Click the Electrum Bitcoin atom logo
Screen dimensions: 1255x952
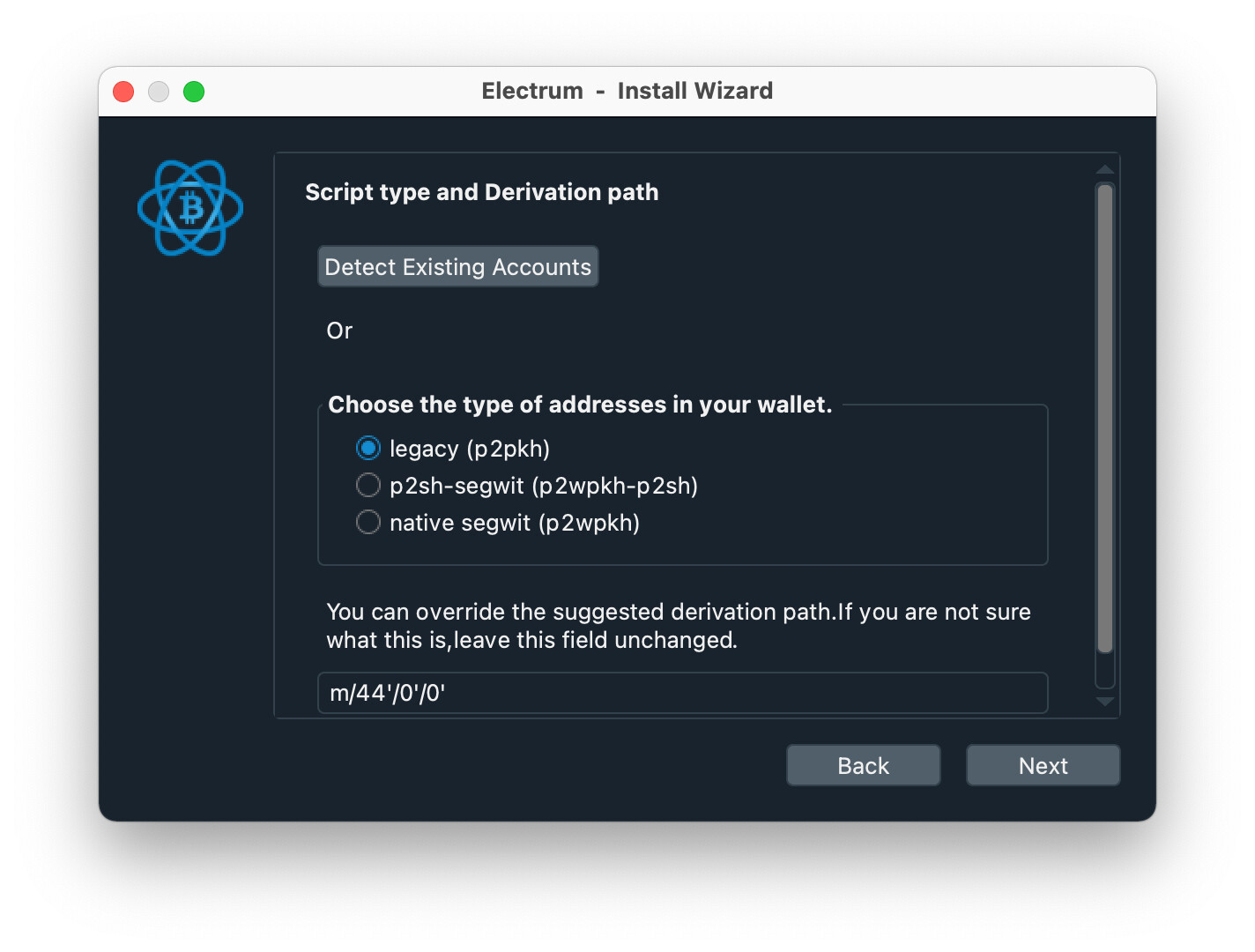click(190, 208)
